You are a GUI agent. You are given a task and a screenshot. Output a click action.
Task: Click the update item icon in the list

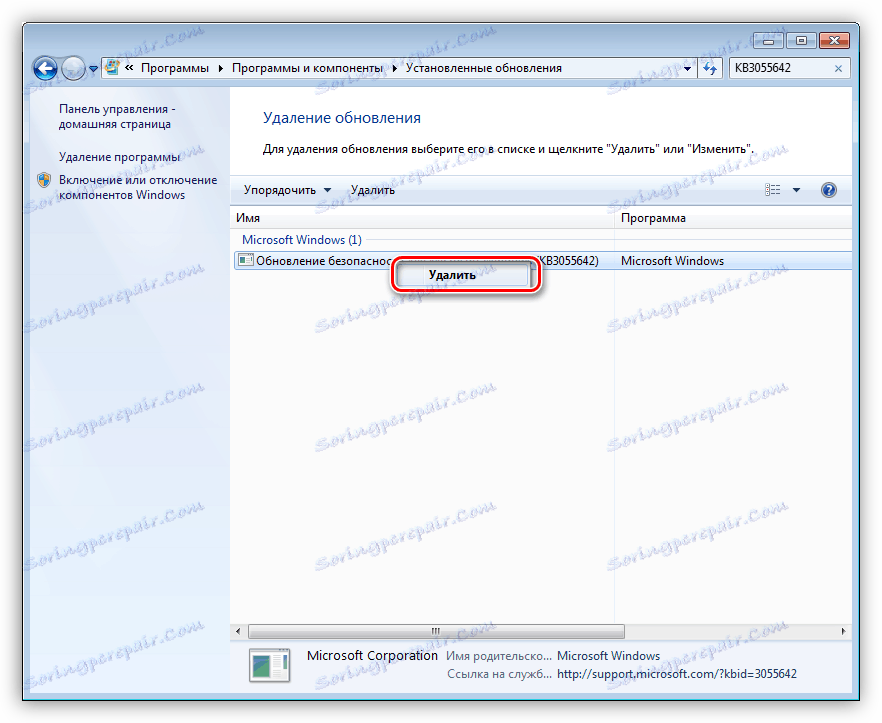(x=245, y=260)
